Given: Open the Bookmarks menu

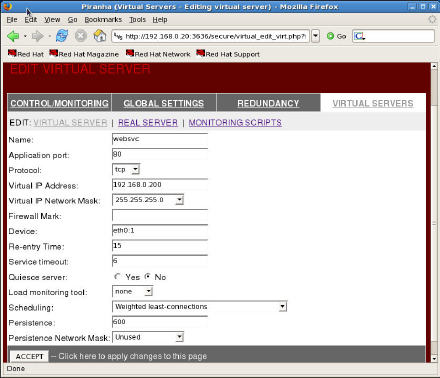Looking at the screenshot, I should click(103, 20).
